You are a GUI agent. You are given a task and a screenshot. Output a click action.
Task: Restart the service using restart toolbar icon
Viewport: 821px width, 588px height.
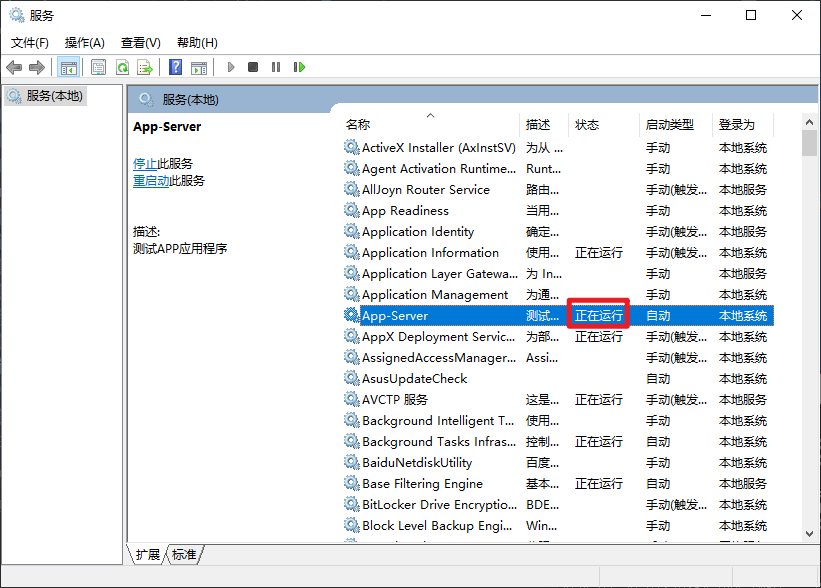coord(298,67)
